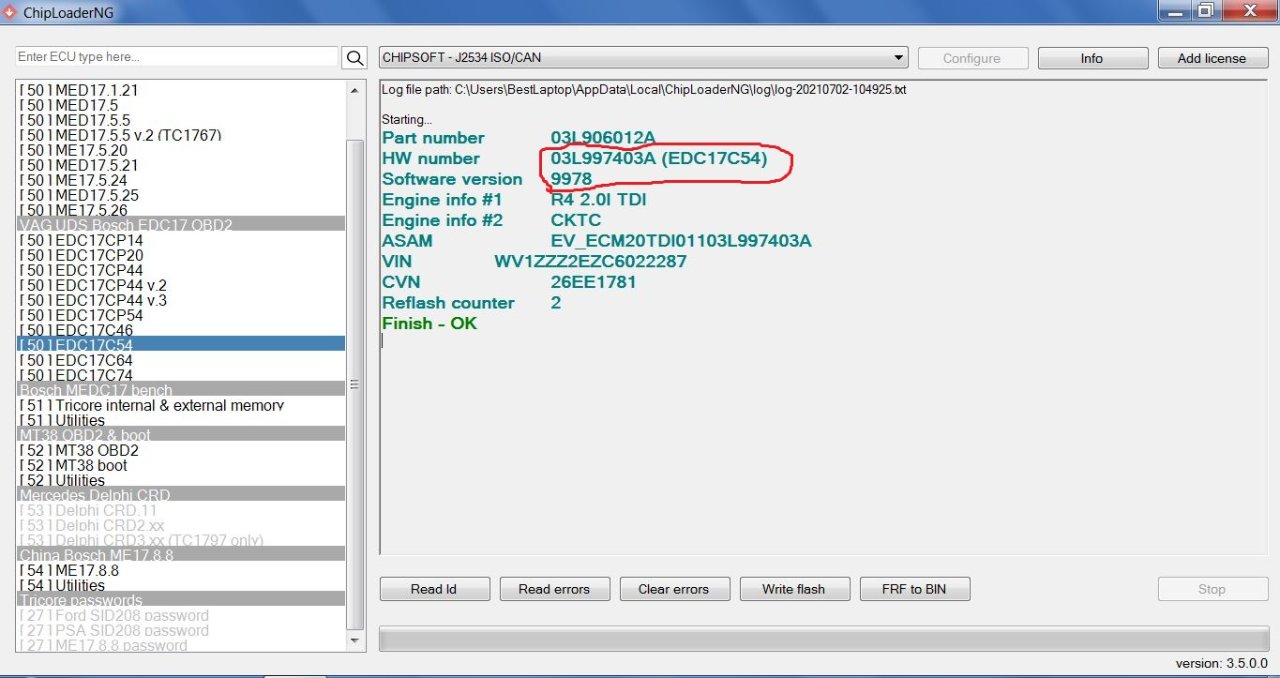The width and height of the screenshot is (1280, 678).
Task: Select Tricore internal & external memory
Action: (152, 405)
